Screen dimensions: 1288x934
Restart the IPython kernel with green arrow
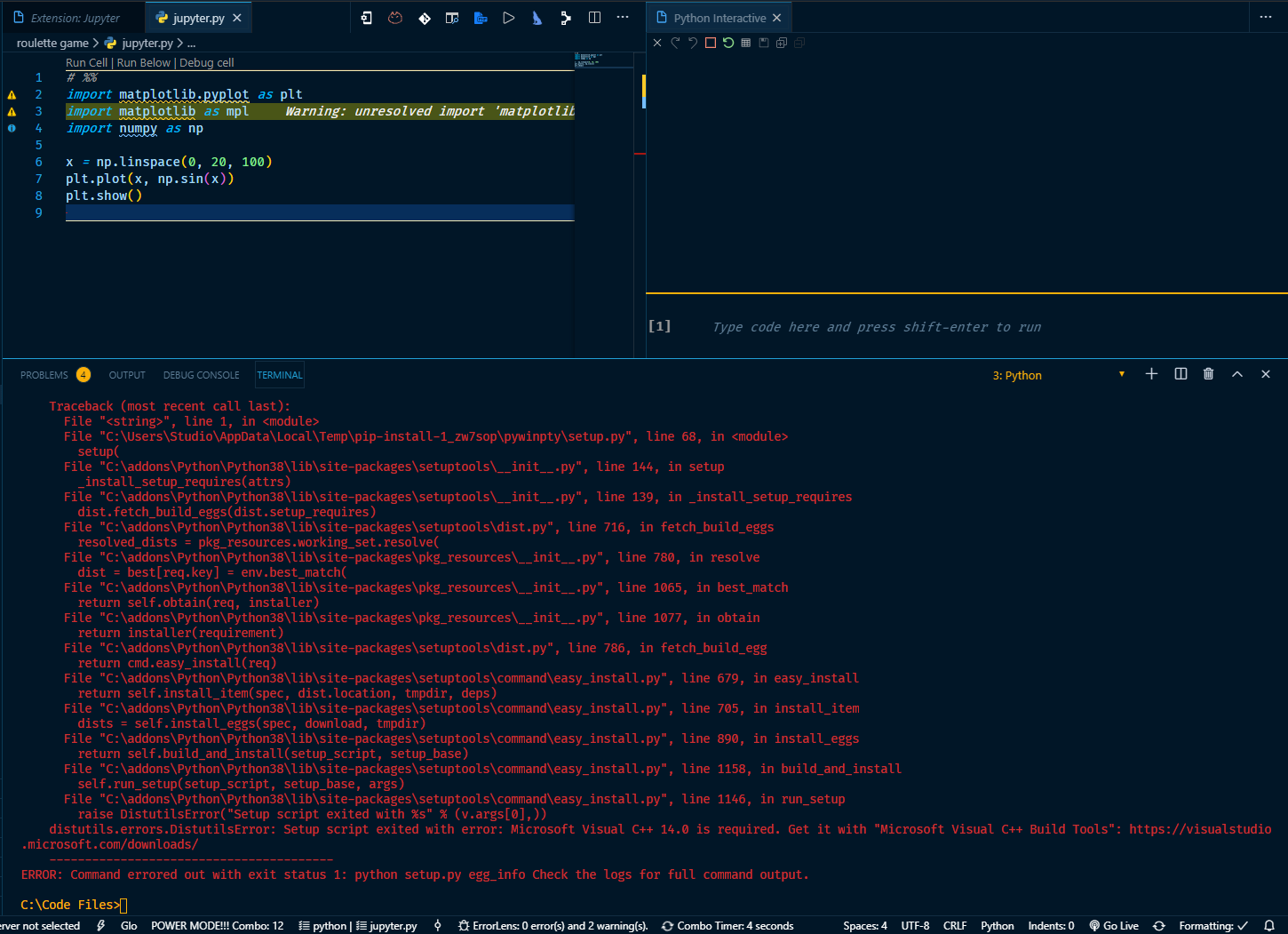pyautogui.click(x=728, y=43)
